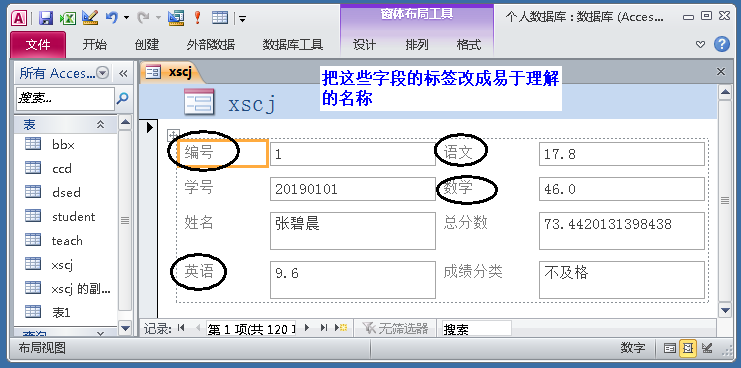
Task: Close the xscj form with the X button
Action: (721, 72)
